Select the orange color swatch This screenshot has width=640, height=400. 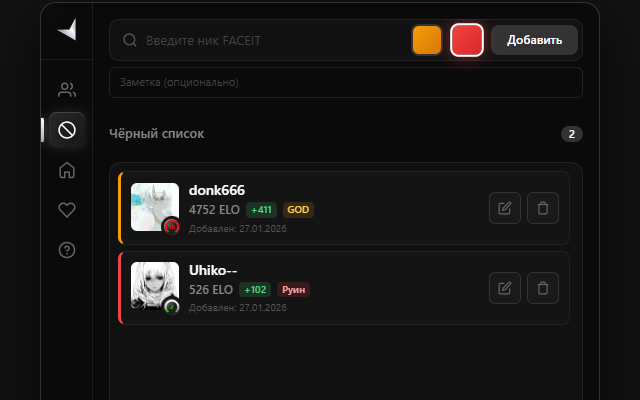(427, 40)
